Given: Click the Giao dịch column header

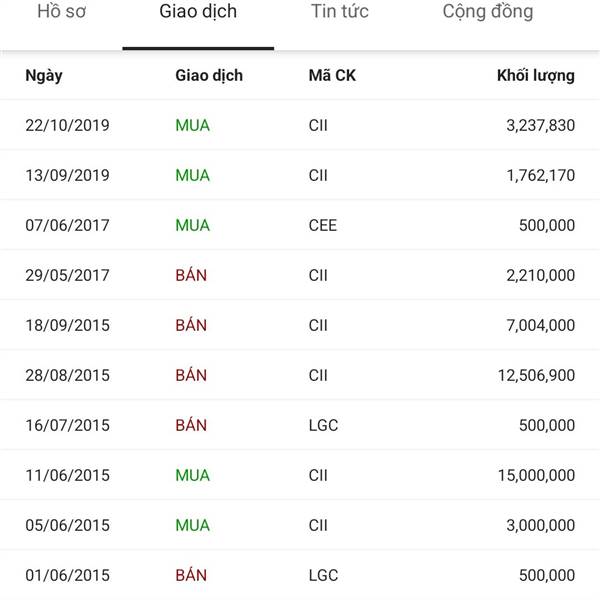Looking at the screenshot, I should tap(209, 75).
